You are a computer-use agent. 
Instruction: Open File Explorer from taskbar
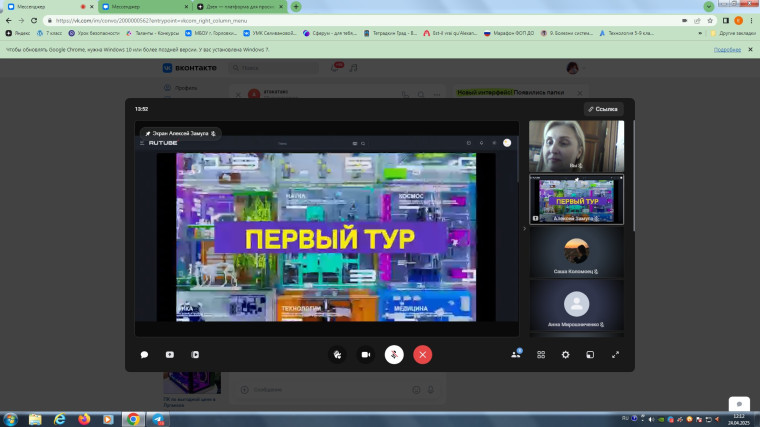(x=35, y=419)
